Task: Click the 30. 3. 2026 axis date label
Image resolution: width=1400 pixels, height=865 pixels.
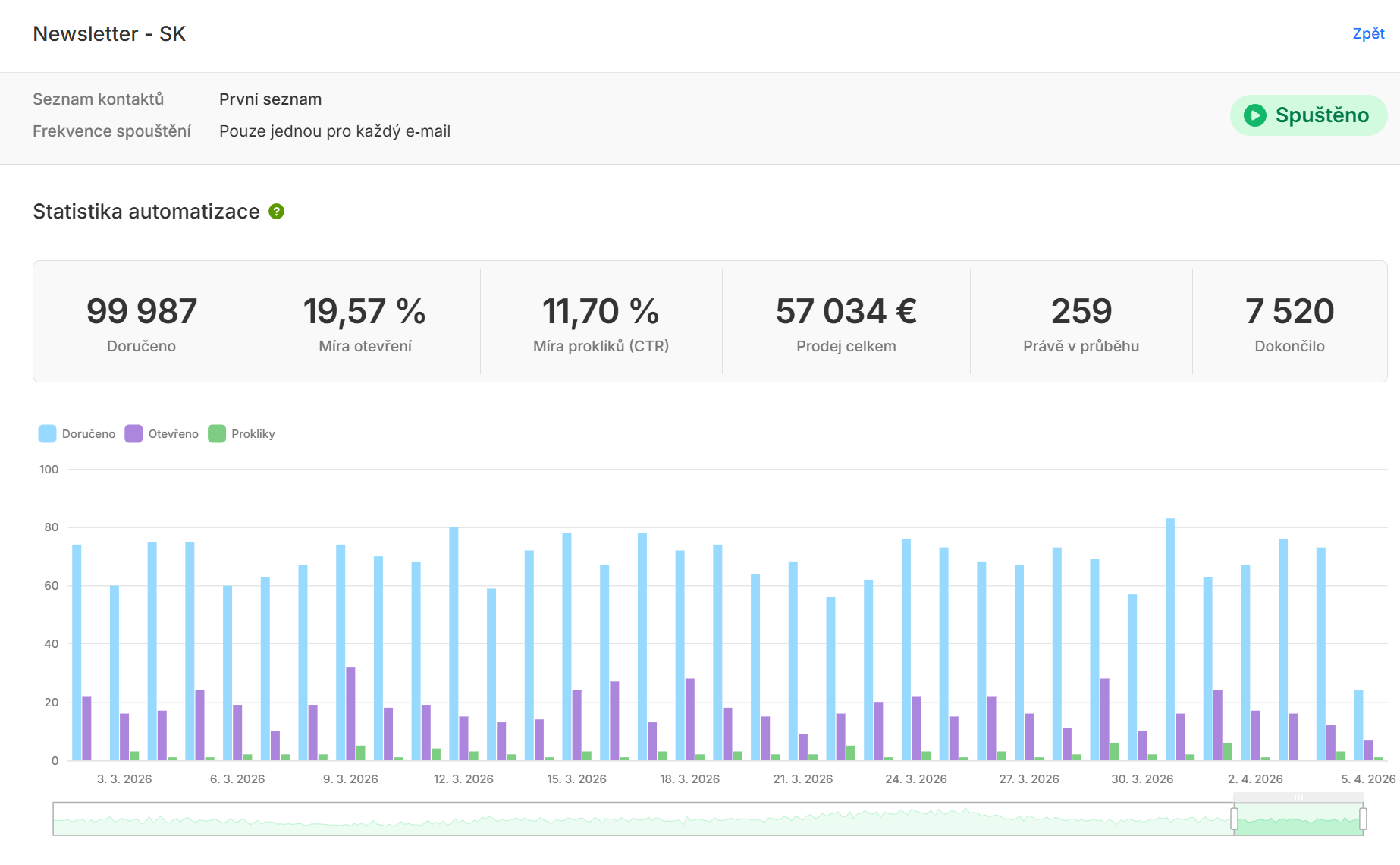Action: pyautogui.click(x=1142, y=779)
